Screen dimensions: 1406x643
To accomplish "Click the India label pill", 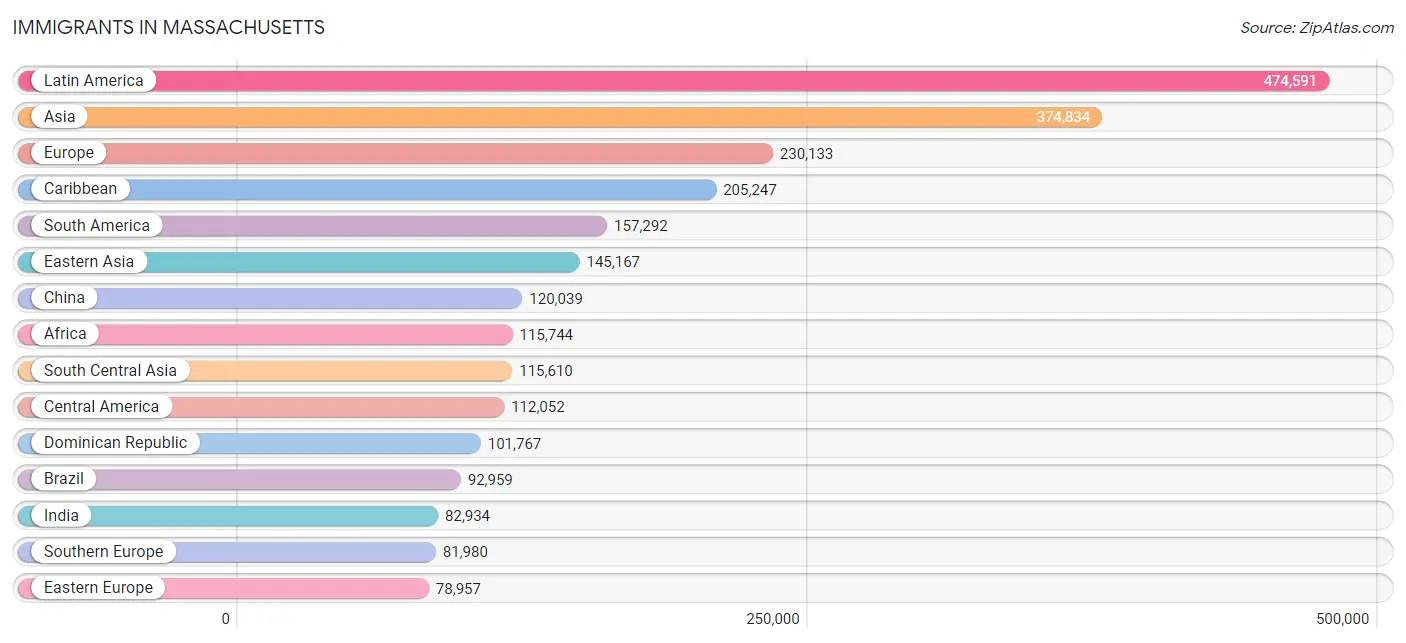I will [61, 515].
